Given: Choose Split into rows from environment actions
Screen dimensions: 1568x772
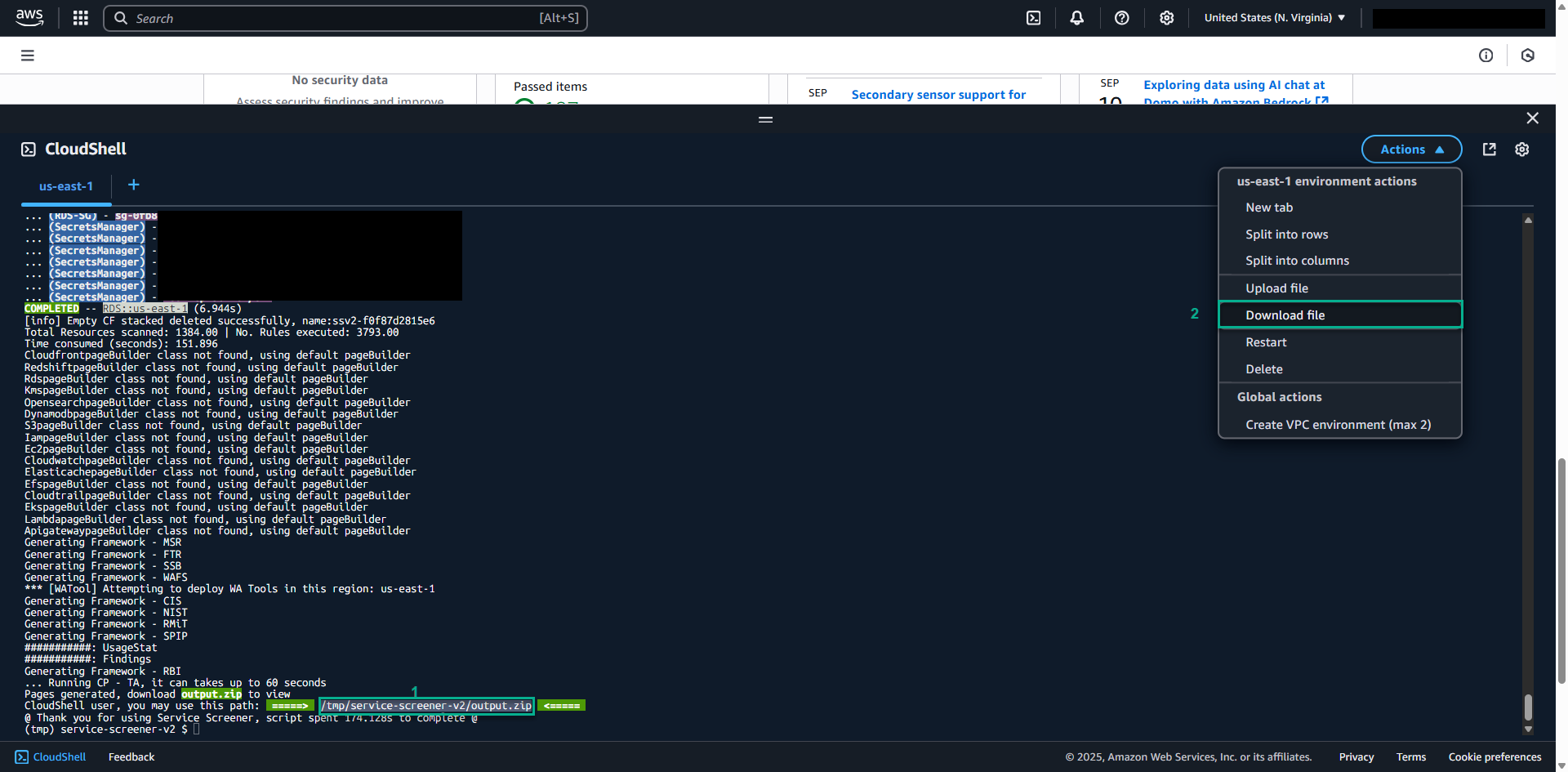Looking at the screenshot, I should [1287, 234].
